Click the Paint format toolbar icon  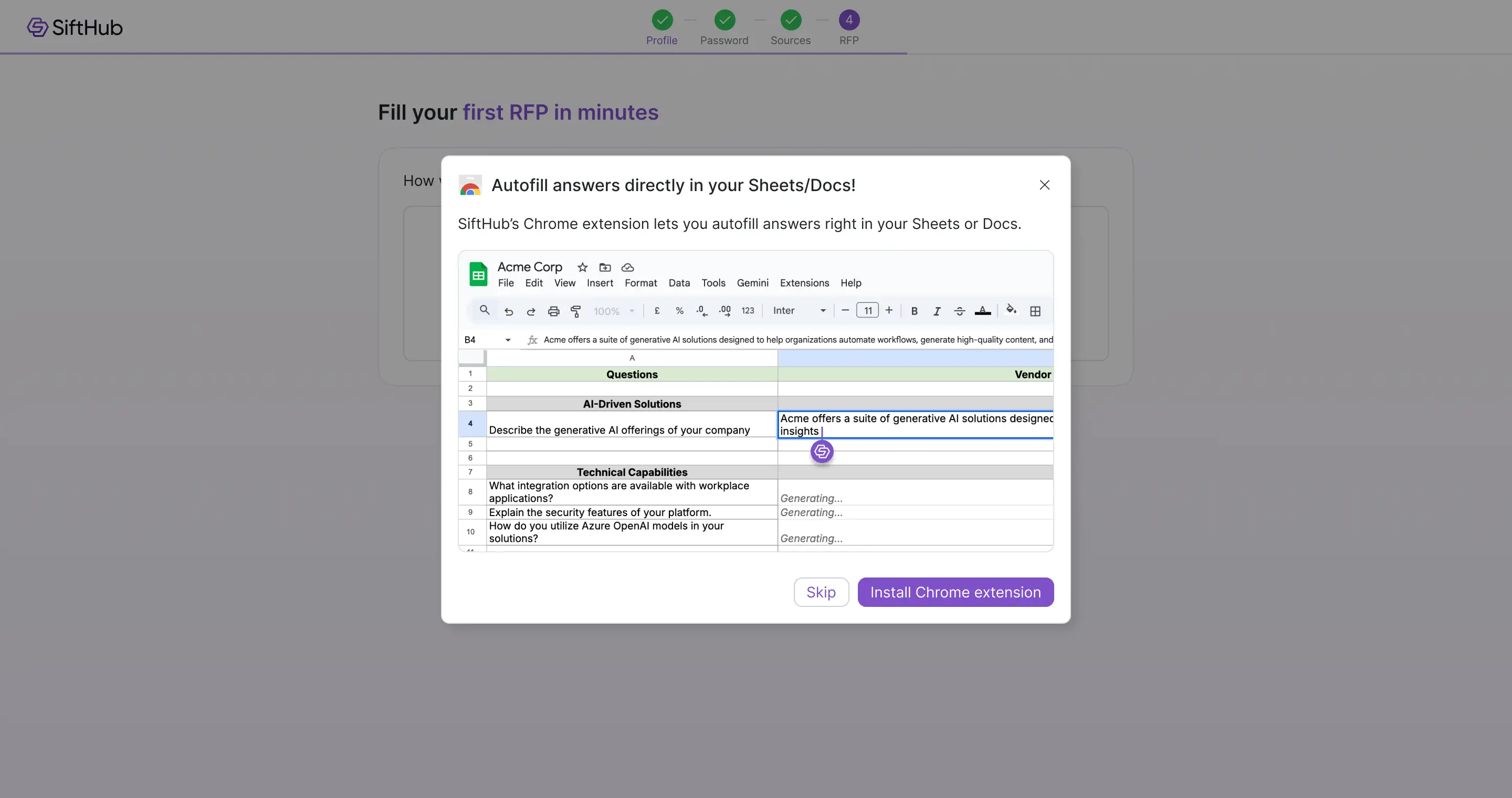point(576,311)
